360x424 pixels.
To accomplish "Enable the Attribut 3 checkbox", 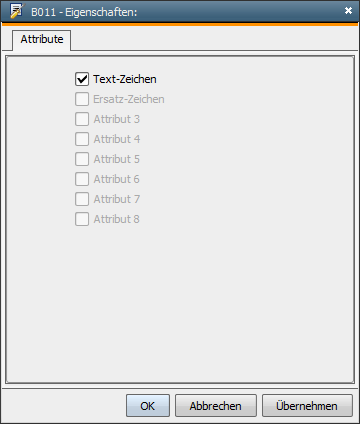I will coord(82,119).
